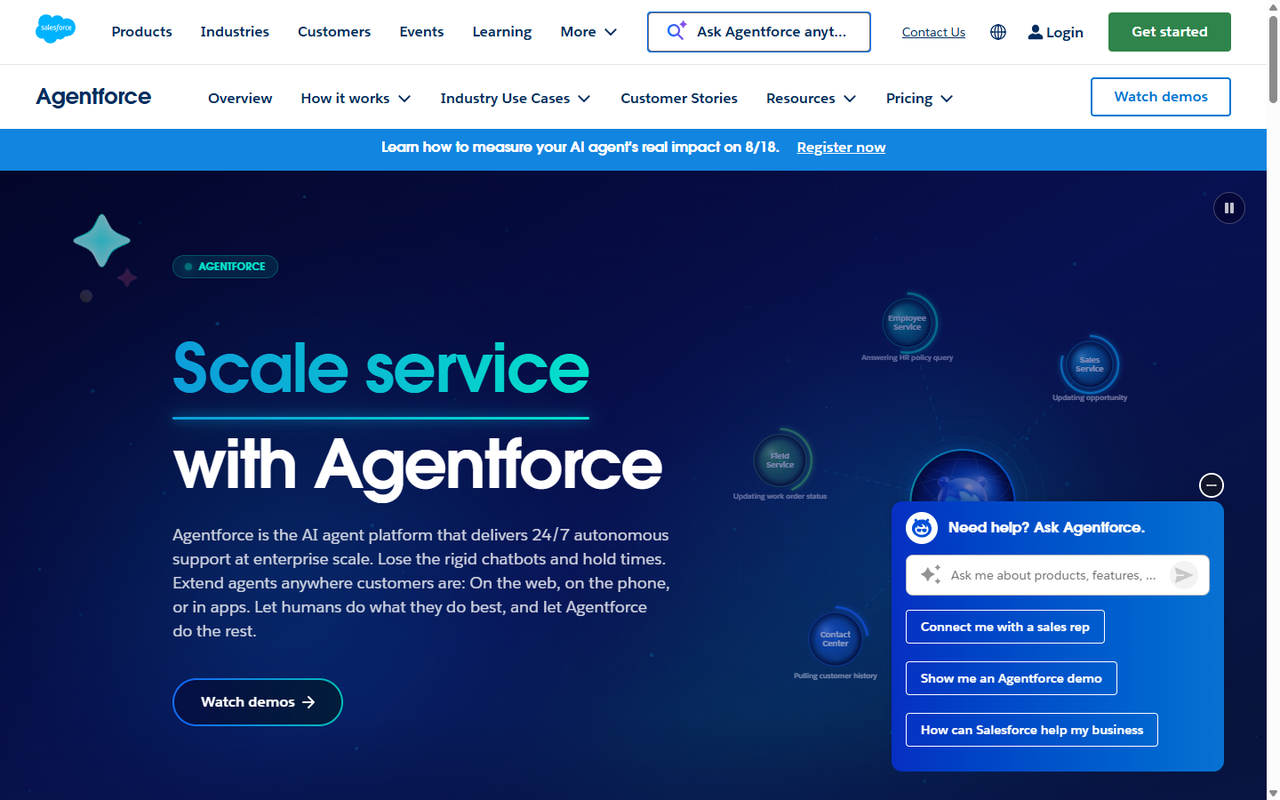This screenshot has height=800, width=1280.
Task: Open the Customers menu
Action: click(x=334, y=32)
